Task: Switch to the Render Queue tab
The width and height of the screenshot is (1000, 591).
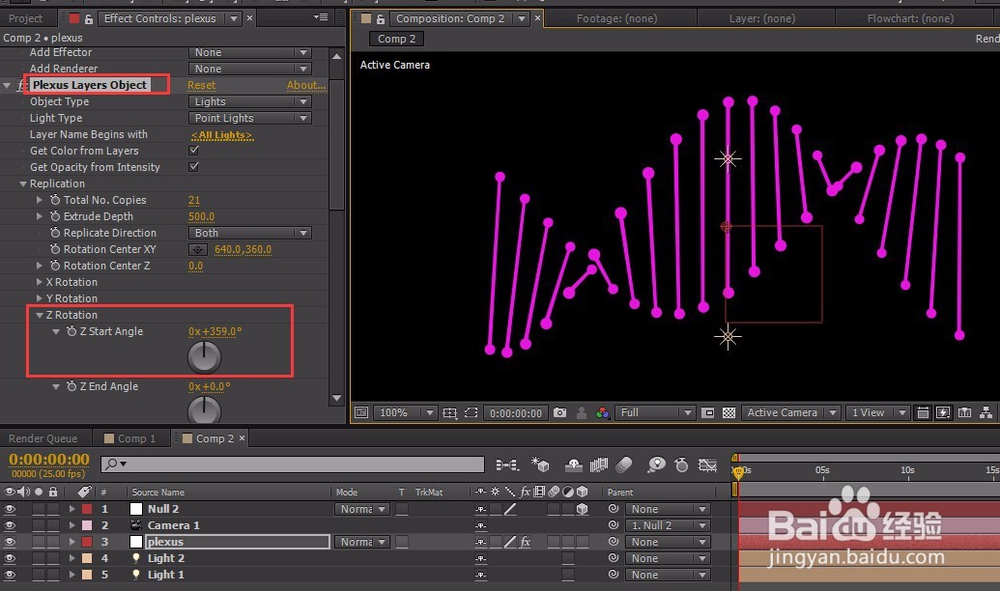Action: (43, 439)
